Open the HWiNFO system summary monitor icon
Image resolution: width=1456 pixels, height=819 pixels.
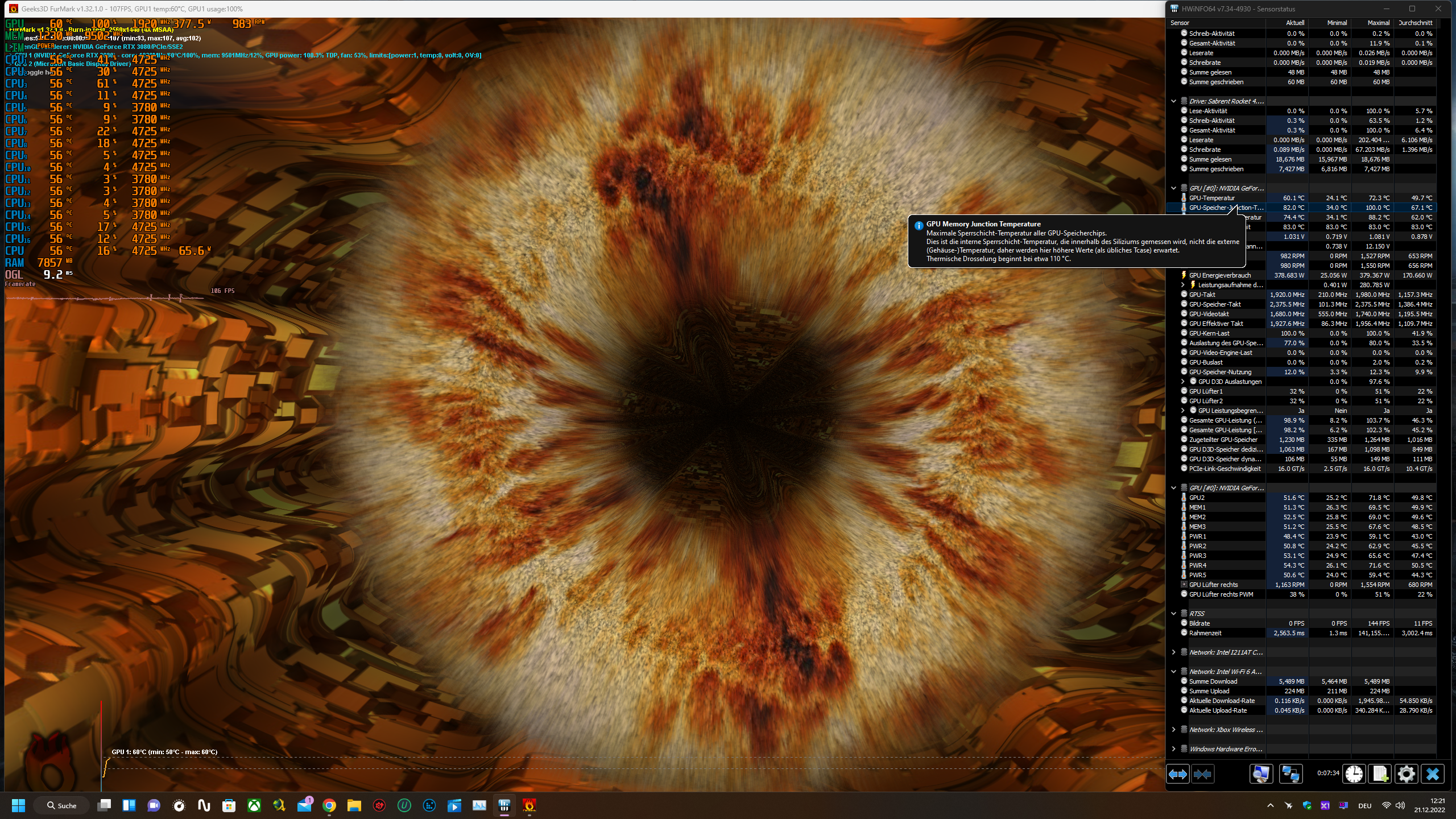1261,774
